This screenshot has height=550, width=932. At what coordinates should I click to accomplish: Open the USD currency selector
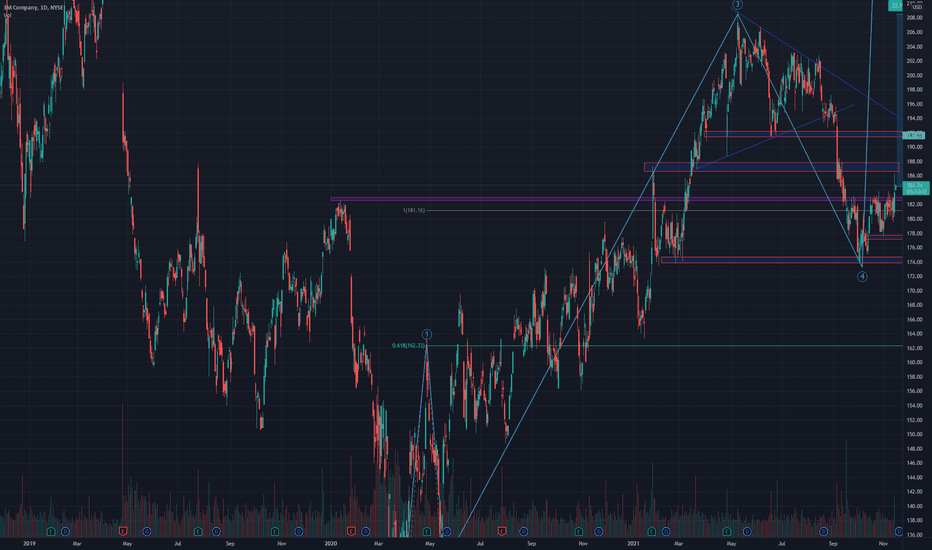pyautogui.click(x=917, y=7)
